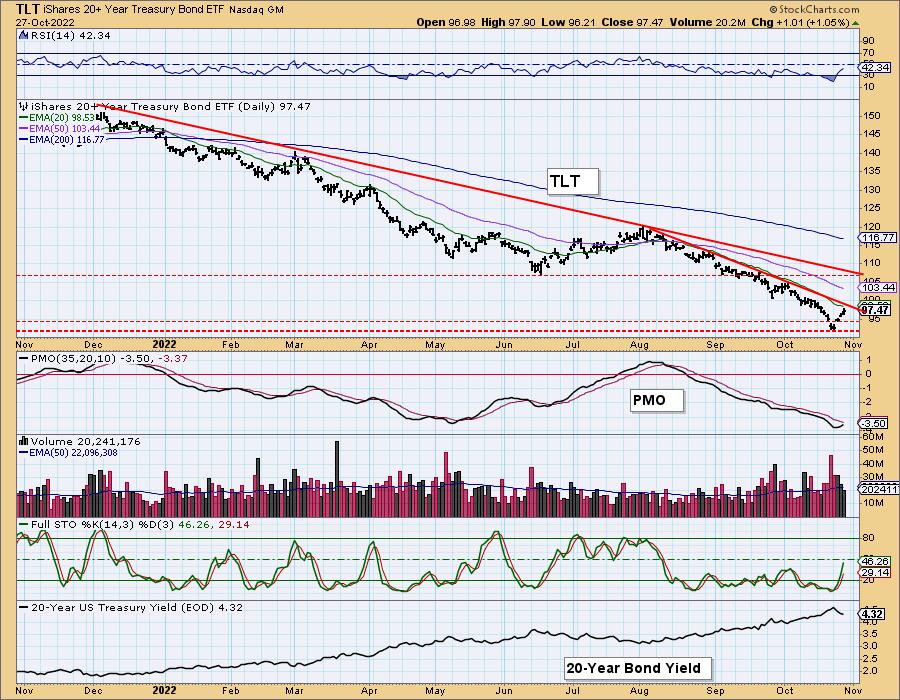
Task: Click the 42.34 value tag on the RSI axis
Action: click(x=875, y=68)
